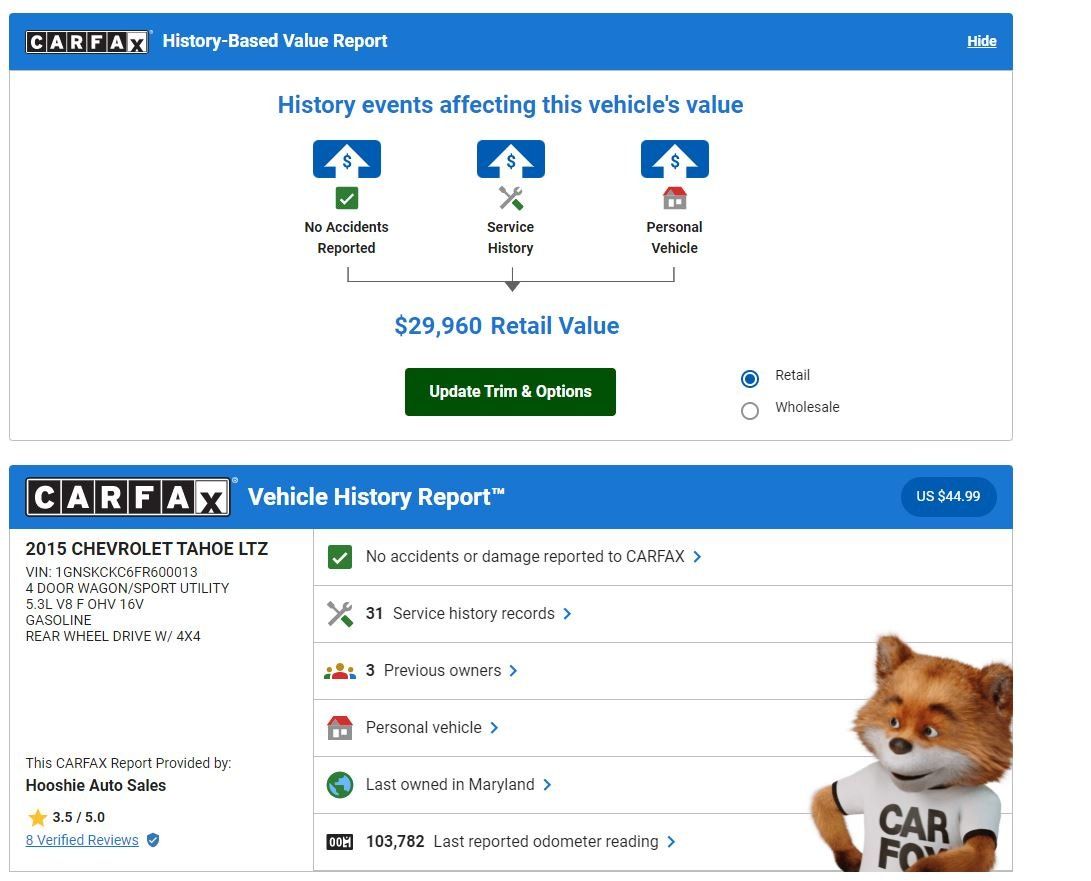Screen dimensions: 1091x881
Task: Open the 8 Verified Reviews link
Action: click(x=82, y=840)
